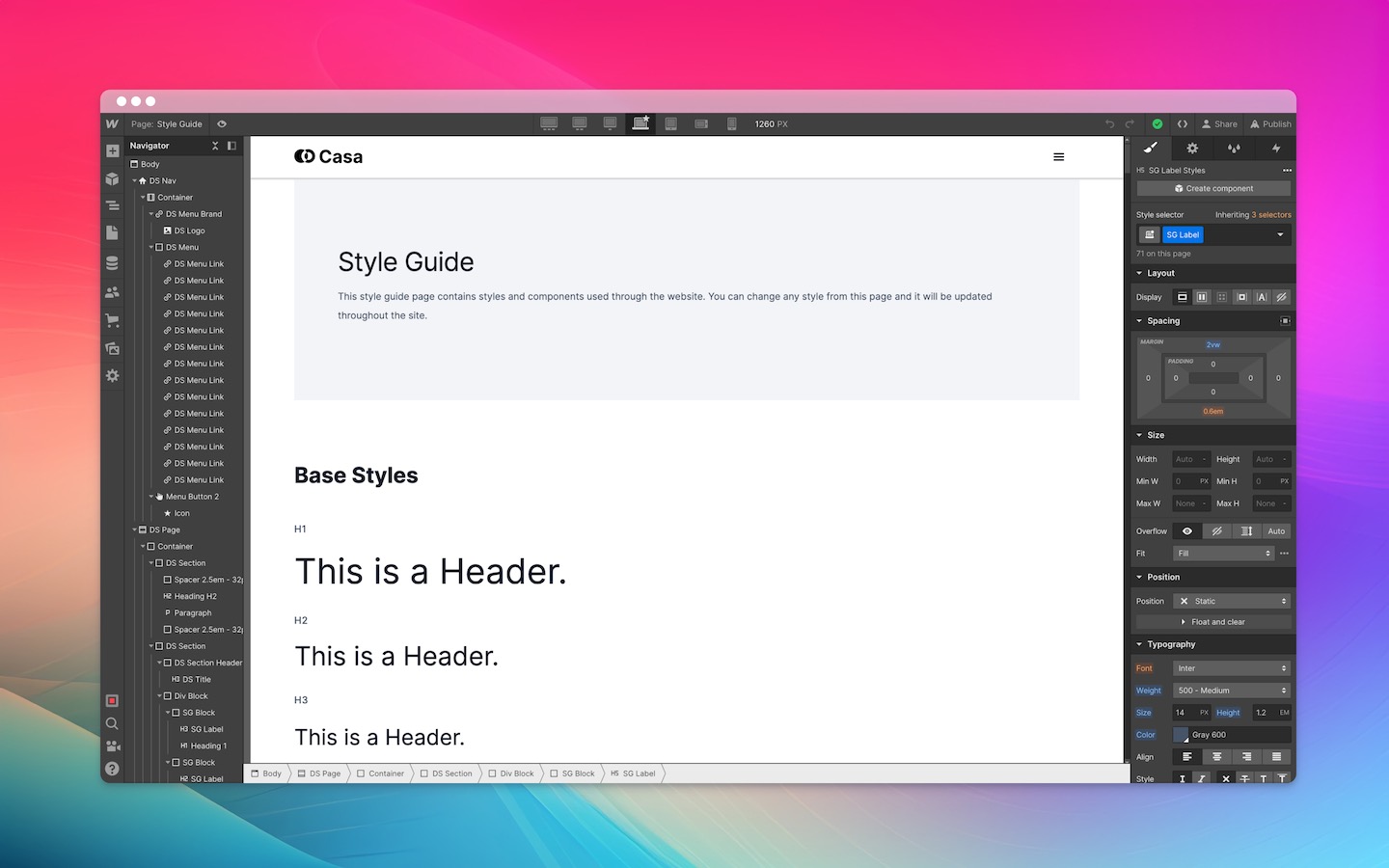Screen dimensions: 1389x868
Task: Set display to Inline
Action: pos(1262,297)
